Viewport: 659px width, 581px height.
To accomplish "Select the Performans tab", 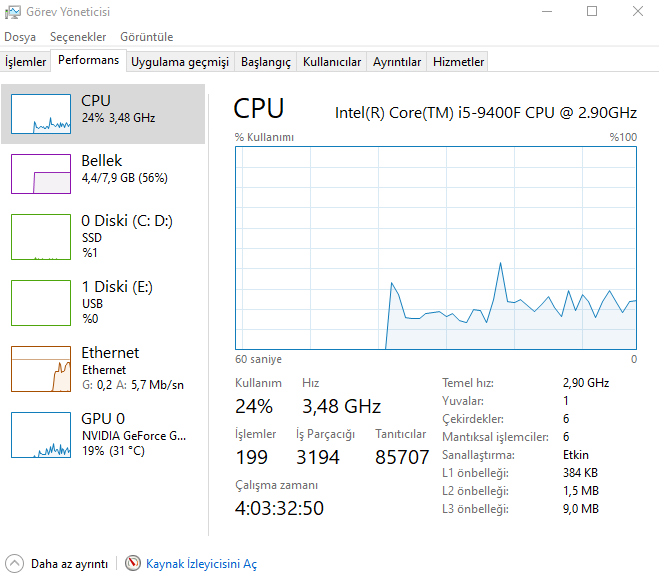I will click(88, 60).
